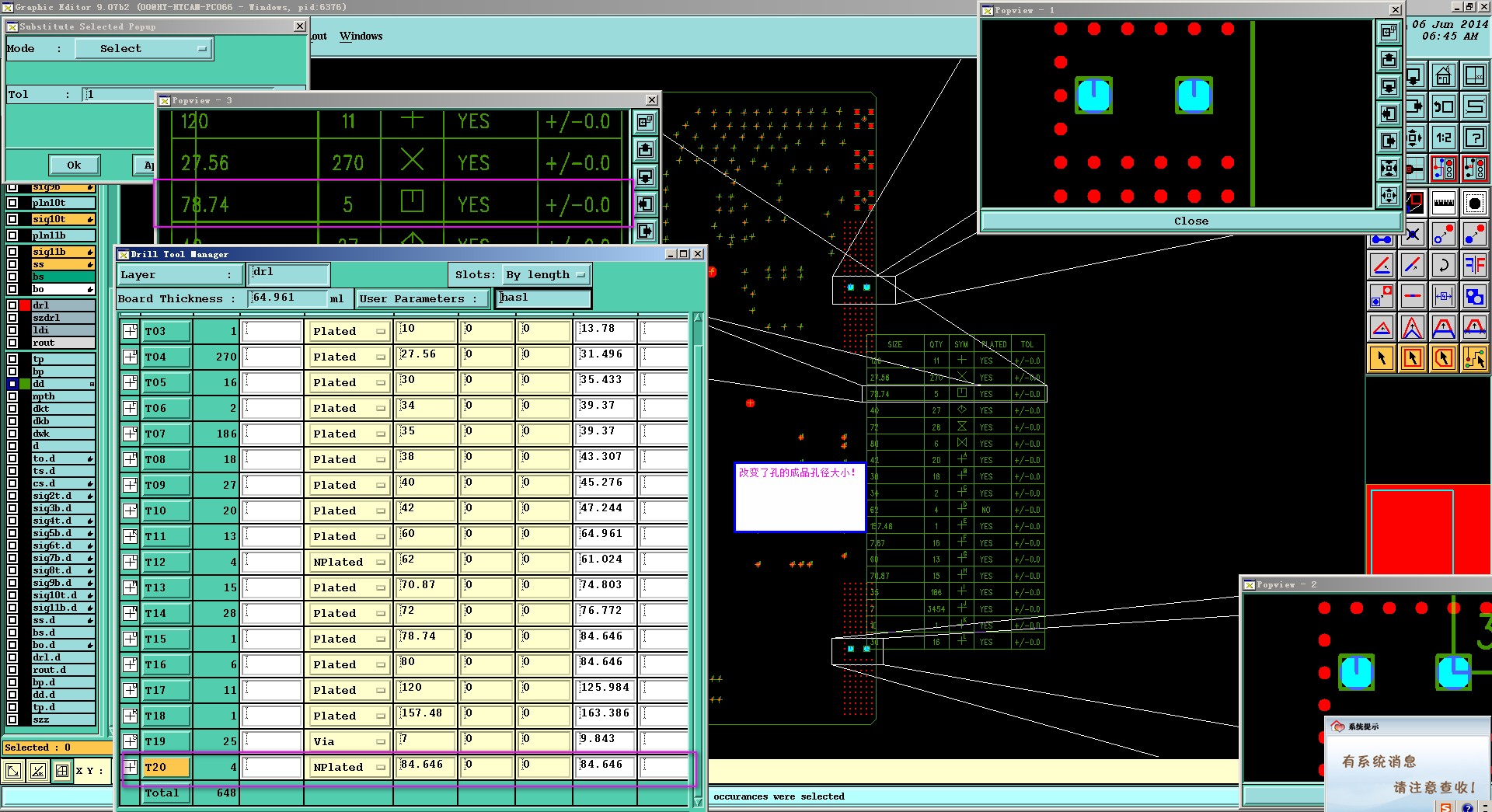Open the Mode Select dropdown
The width and height of the screenshot is (1492, 812).
click(x=144, y=48)
